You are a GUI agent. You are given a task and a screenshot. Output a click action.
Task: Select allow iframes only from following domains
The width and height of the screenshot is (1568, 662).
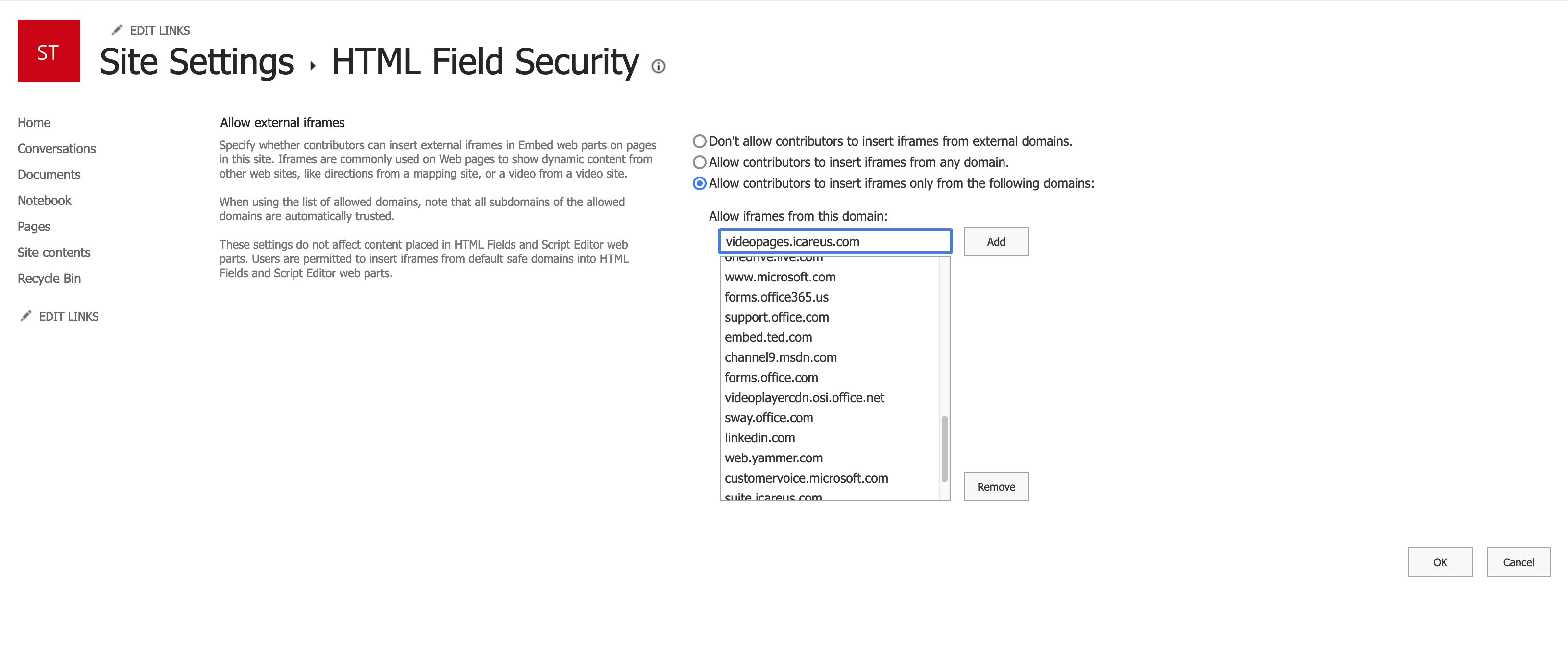click(x=699, y=183)
